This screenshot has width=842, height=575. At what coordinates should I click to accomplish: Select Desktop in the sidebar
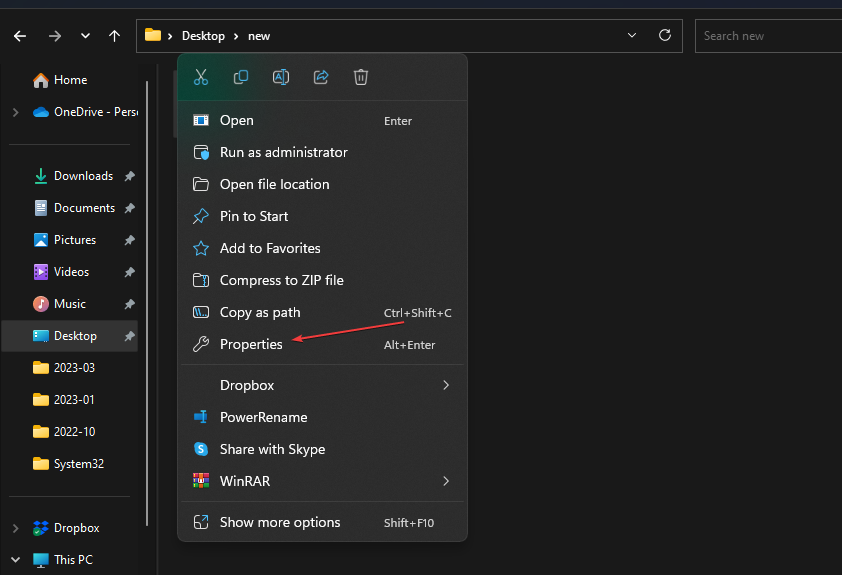click(70, 336)
